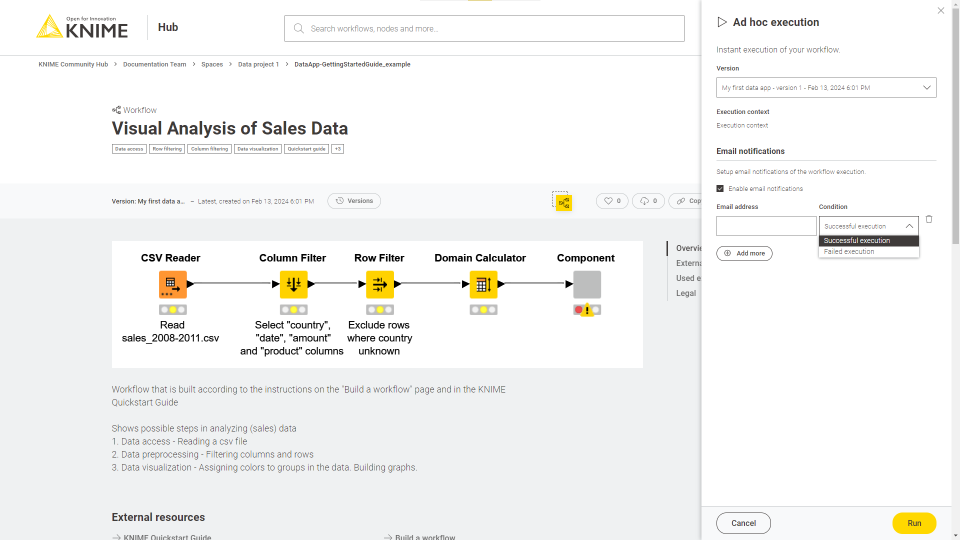
Task: Click the CSV Reader node icon
Action: (x=173, y=285)
